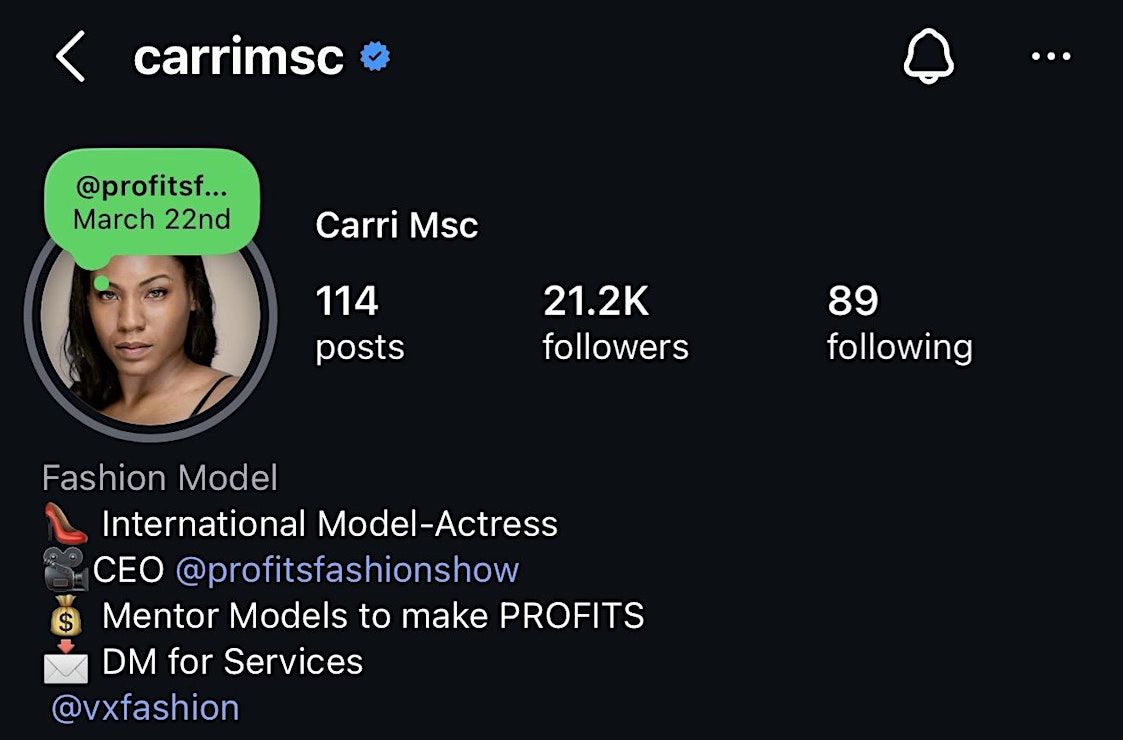
Task: View the 114 posts count
Action: click(359, 322)
